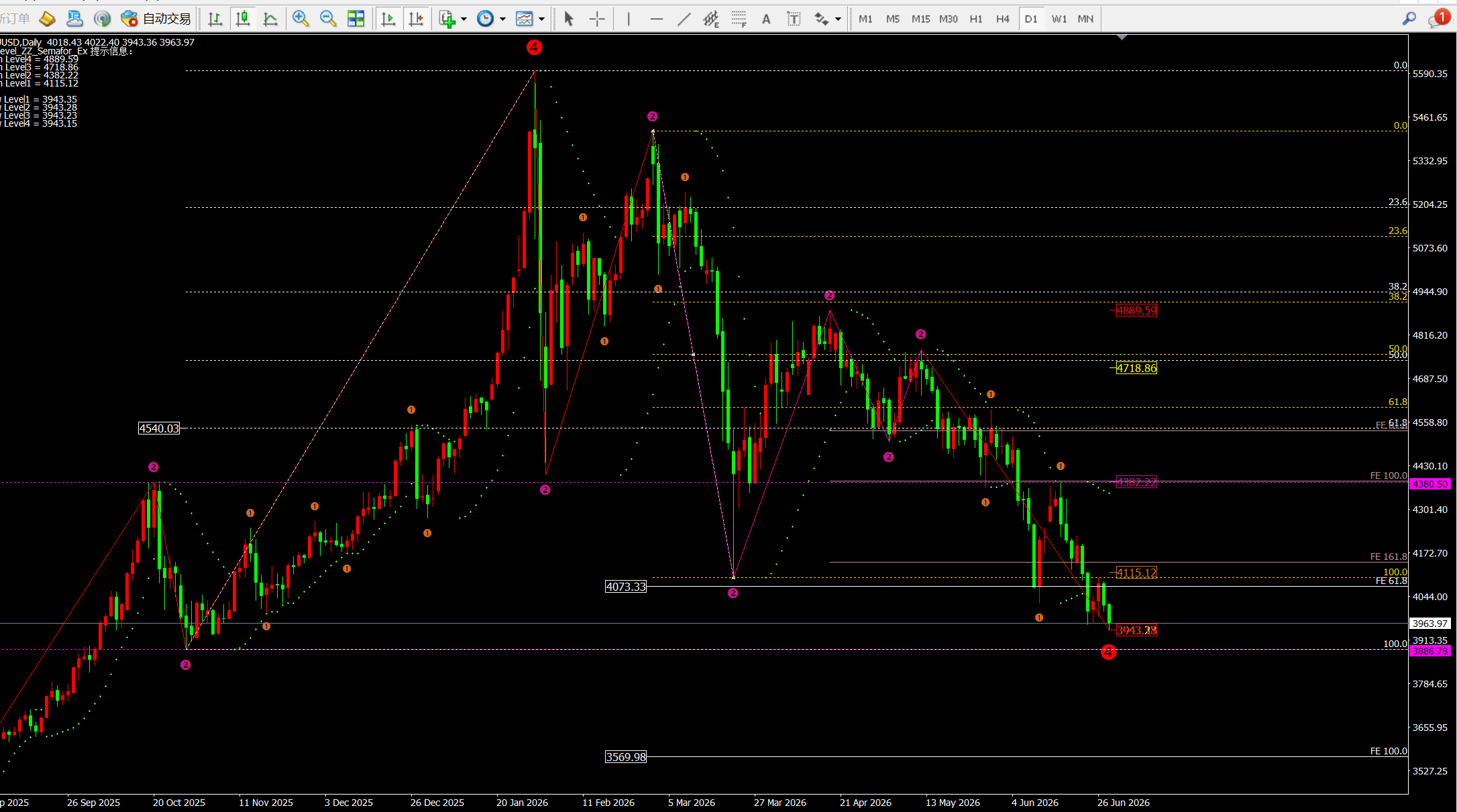Click the chart shift triangle marker

(1122, 37)
